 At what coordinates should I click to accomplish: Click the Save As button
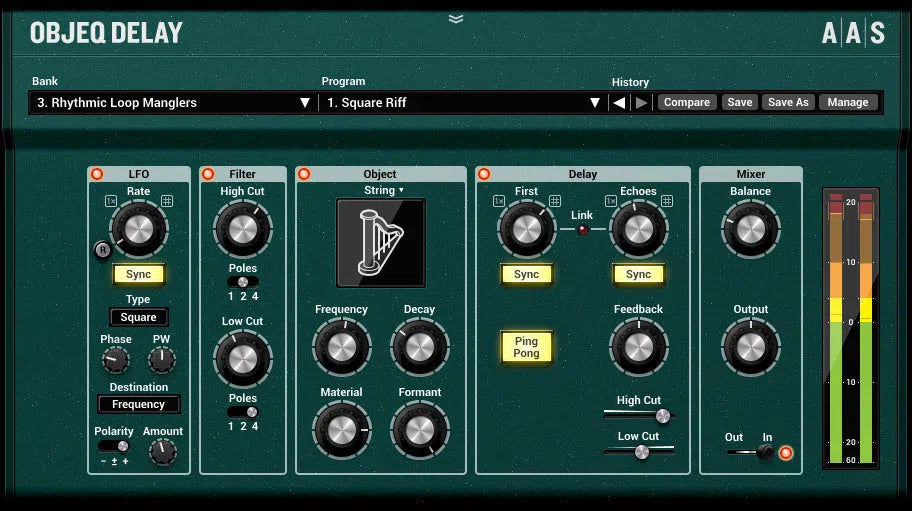click(x=788, y=102)
